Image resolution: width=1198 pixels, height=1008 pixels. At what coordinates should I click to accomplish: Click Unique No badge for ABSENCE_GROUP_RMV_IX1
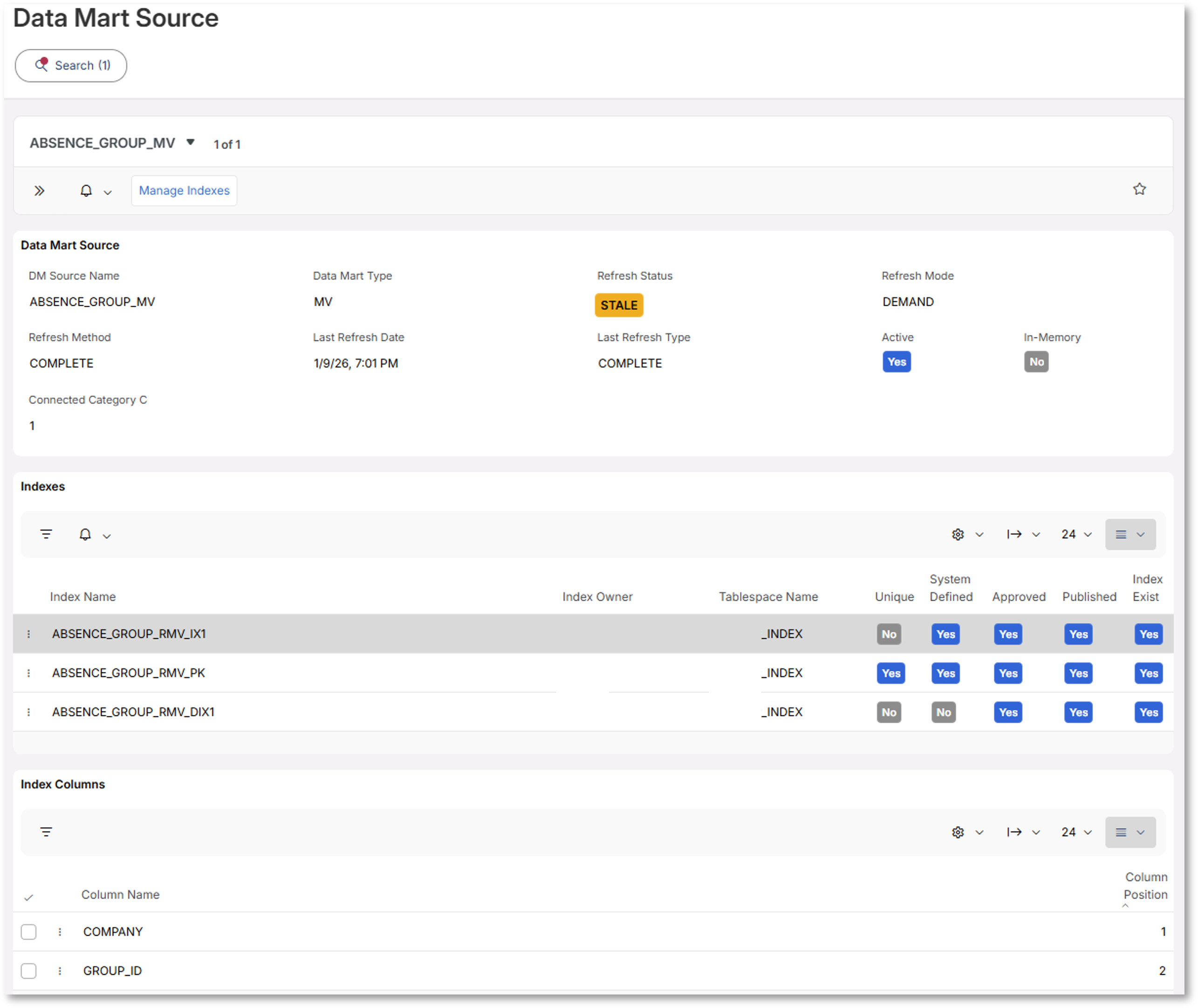[888, 634]
